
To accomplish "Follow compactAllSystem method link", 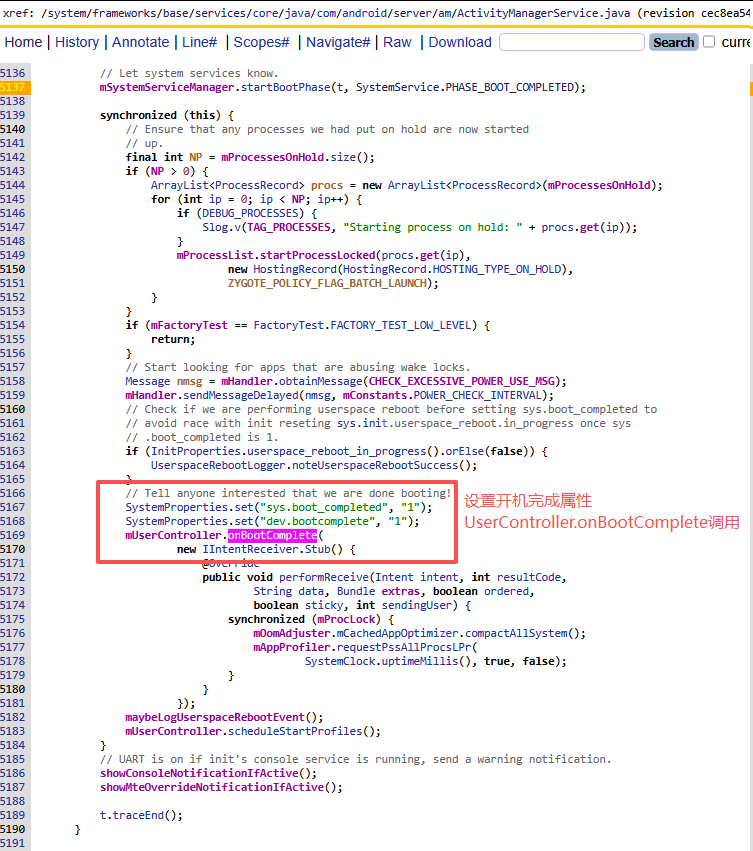I will (516, 633).
